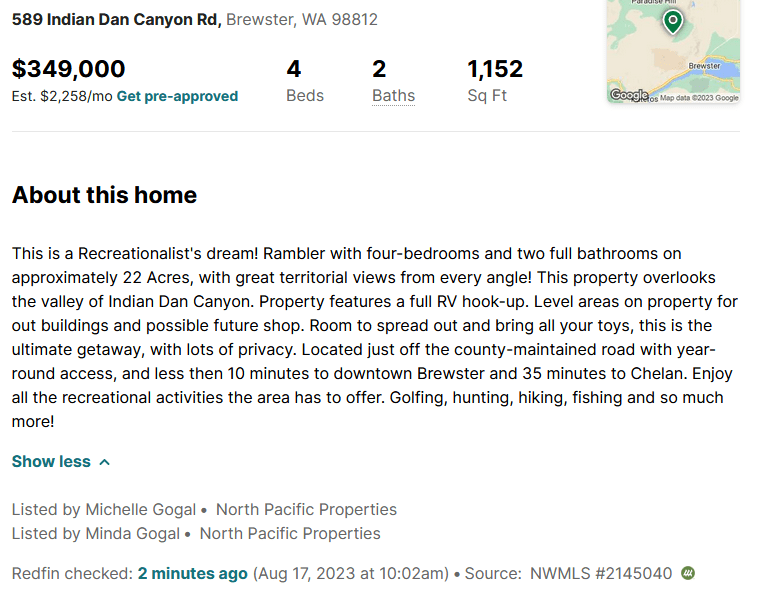Click the $349,000 listing price
Viewport: 758px width, 612px height.
(x=69, y=69)
